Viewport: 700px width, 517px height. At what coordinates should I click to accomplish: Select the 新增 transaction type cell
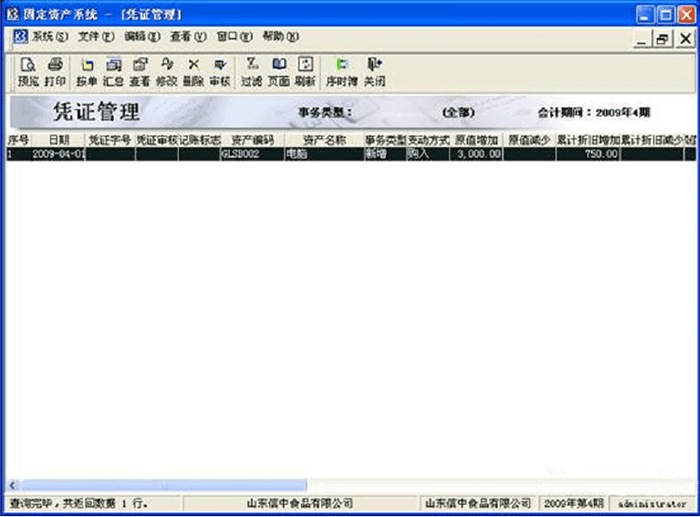pos(385,154)
